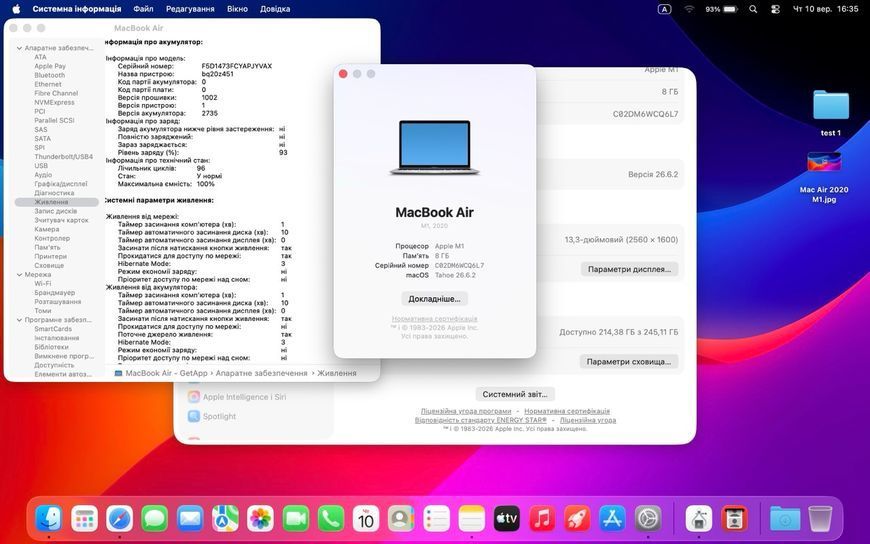
Task: Open Control Center in the menu bar
Action: click(x=775, y=9)
